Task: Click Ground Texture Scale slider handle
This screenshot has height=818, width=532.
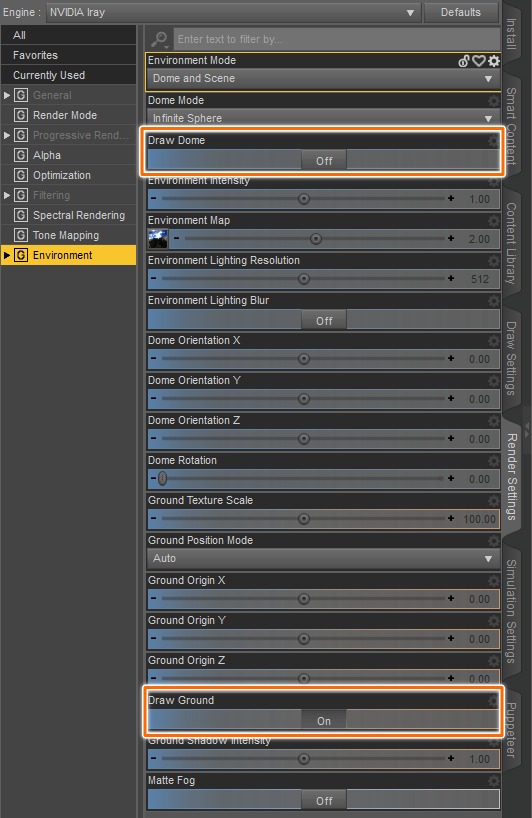Action: click(x=304, y=519)
